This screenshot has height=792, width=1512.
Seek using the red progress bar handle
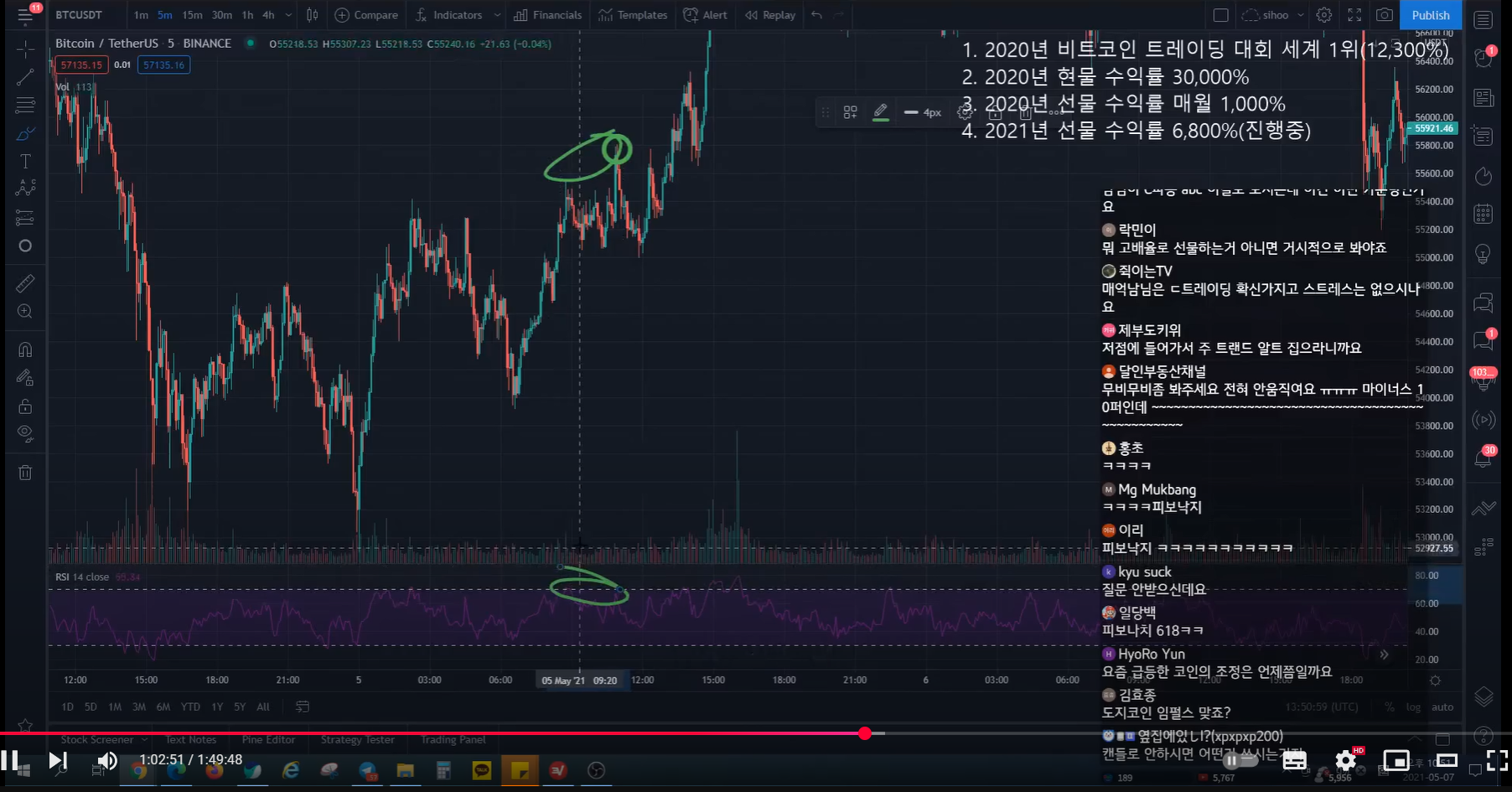[865, 733]
